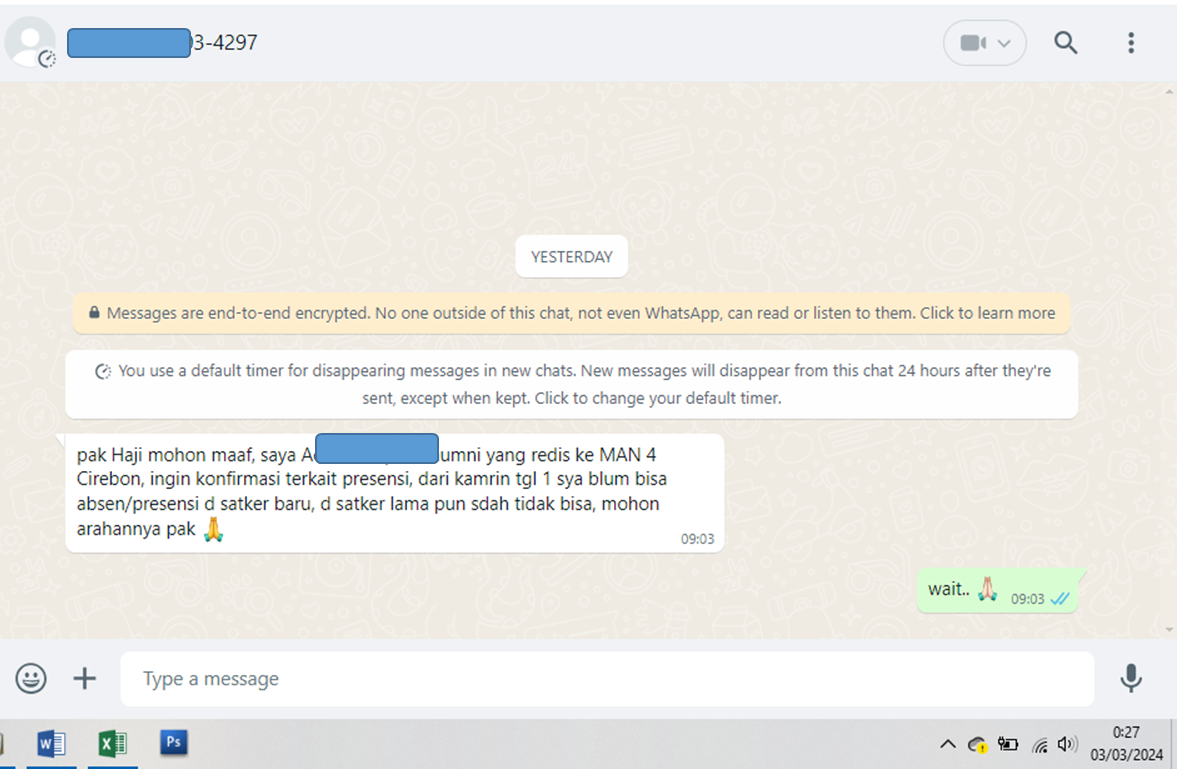
Task: Expand the call options dropdown chevron
Action: tap(1004, 44)
